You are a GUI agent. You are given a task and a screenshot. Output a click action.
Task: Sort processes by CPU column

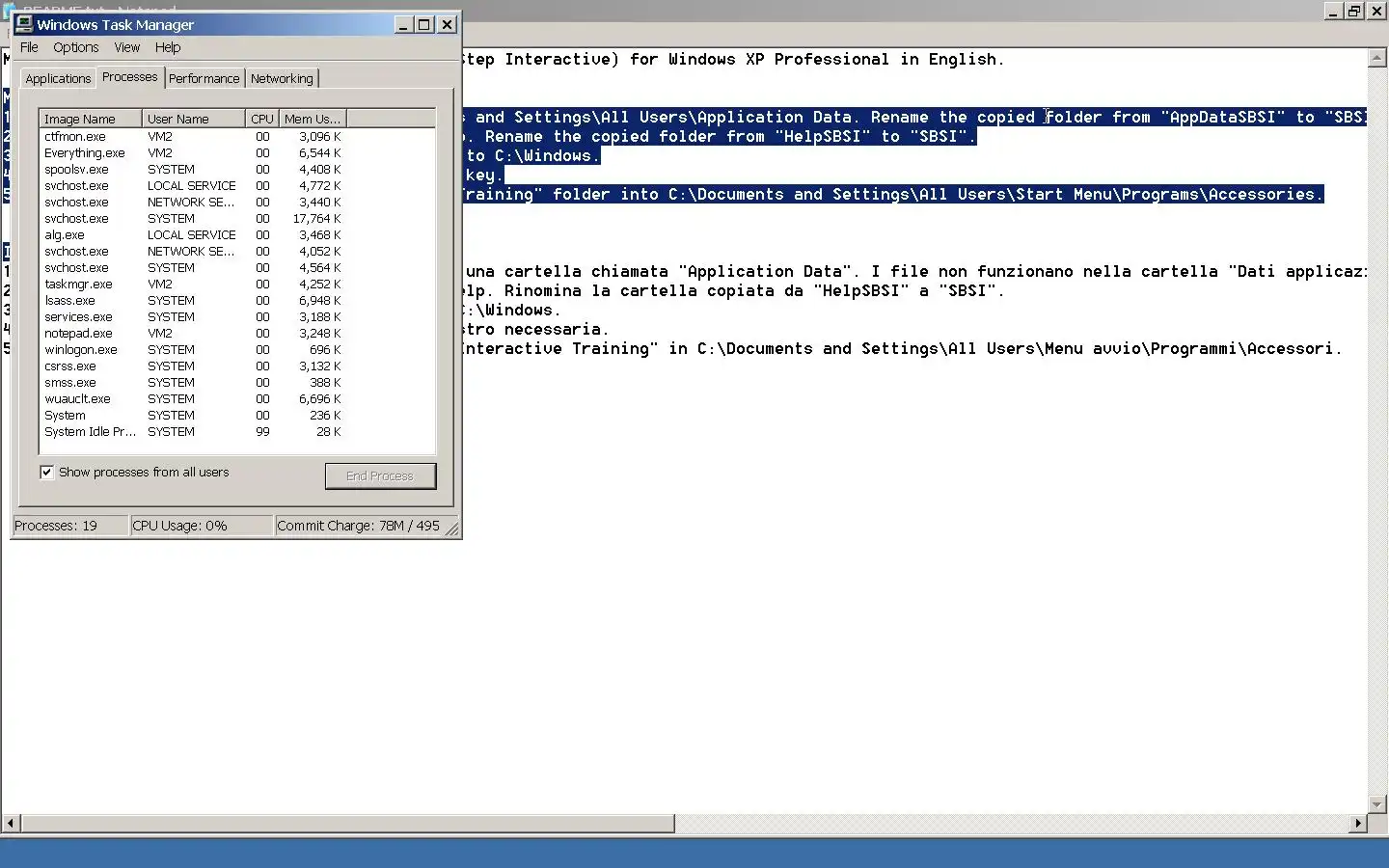click(x=262, y=120)
